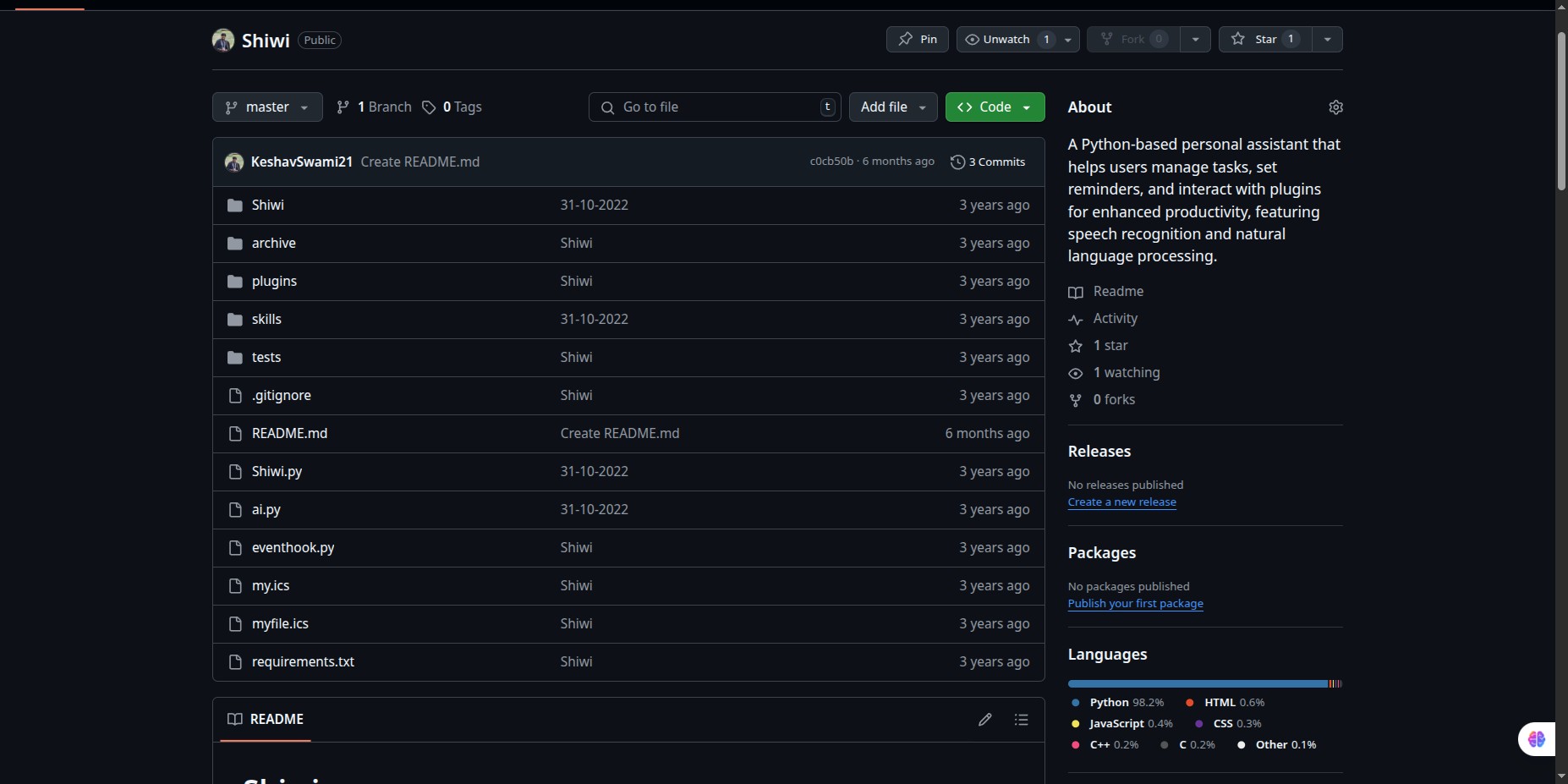This screenshot has height=784, width=1568.
Task: Click the repository owner avatar beside Shiwi title
Action: tap(223, 40)
